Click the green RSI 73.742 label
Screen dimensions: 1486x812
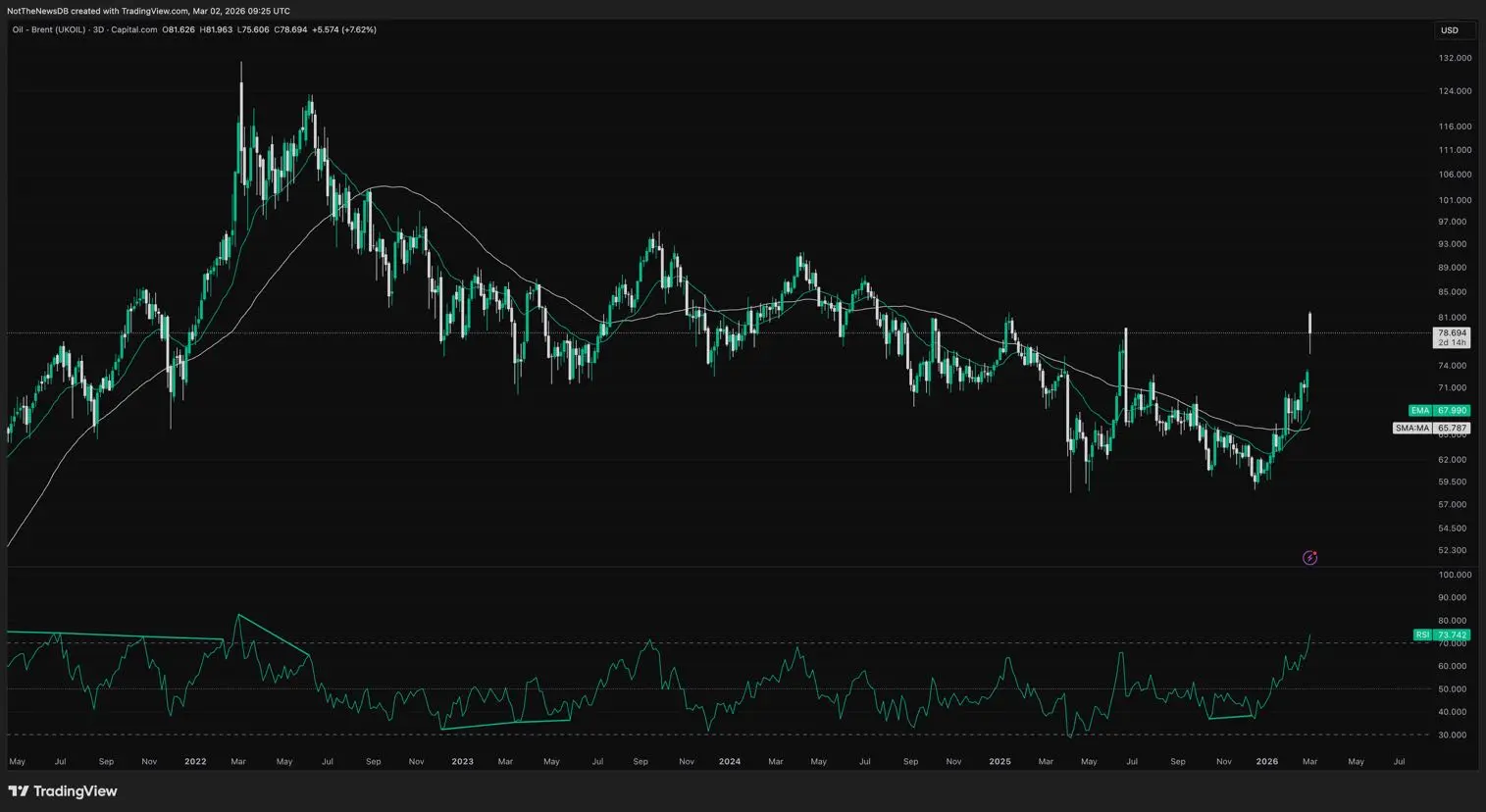tap(1441, 635)
